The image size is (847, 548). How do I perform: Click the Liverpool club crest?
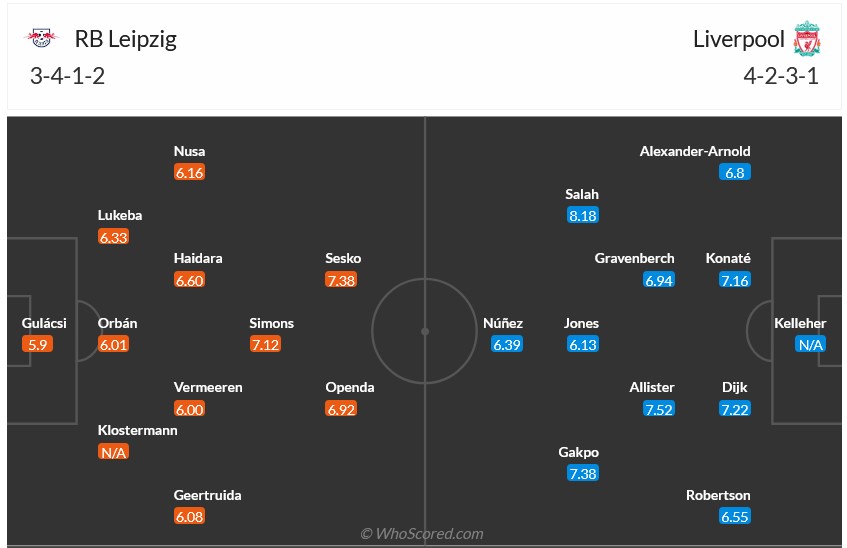click(805, 39)
